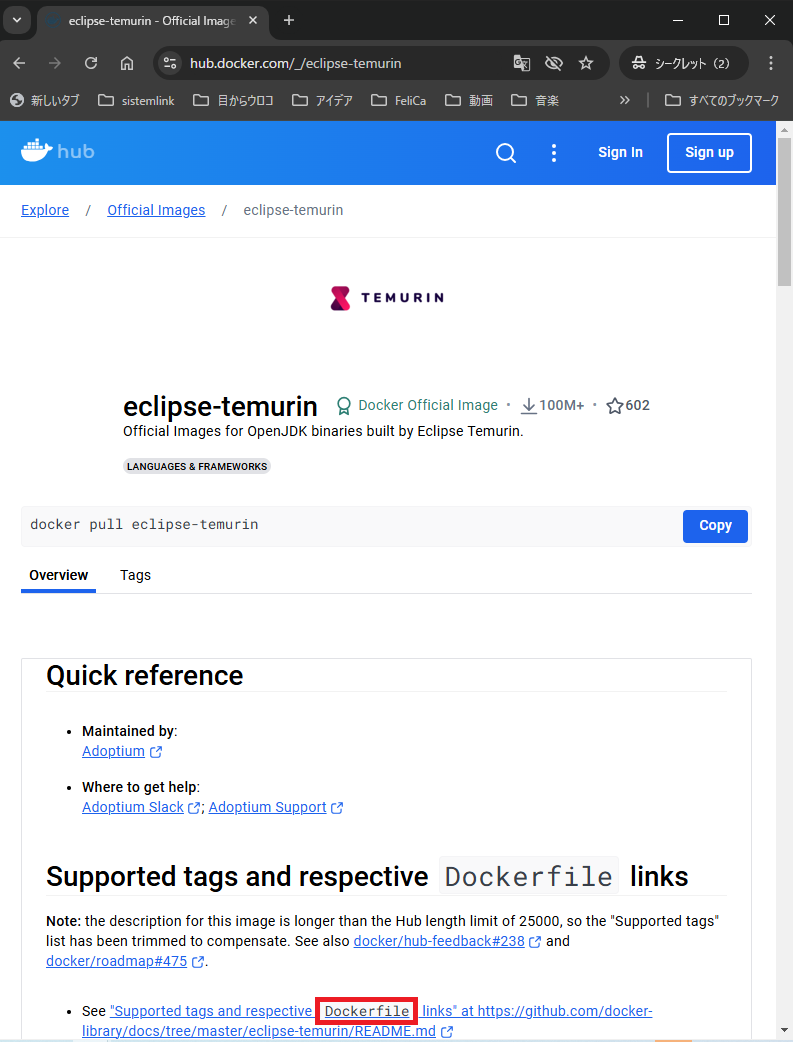Follow the Adoptium Slack link
Screen dimensions: 793x1042
click(x=133, y=807)
